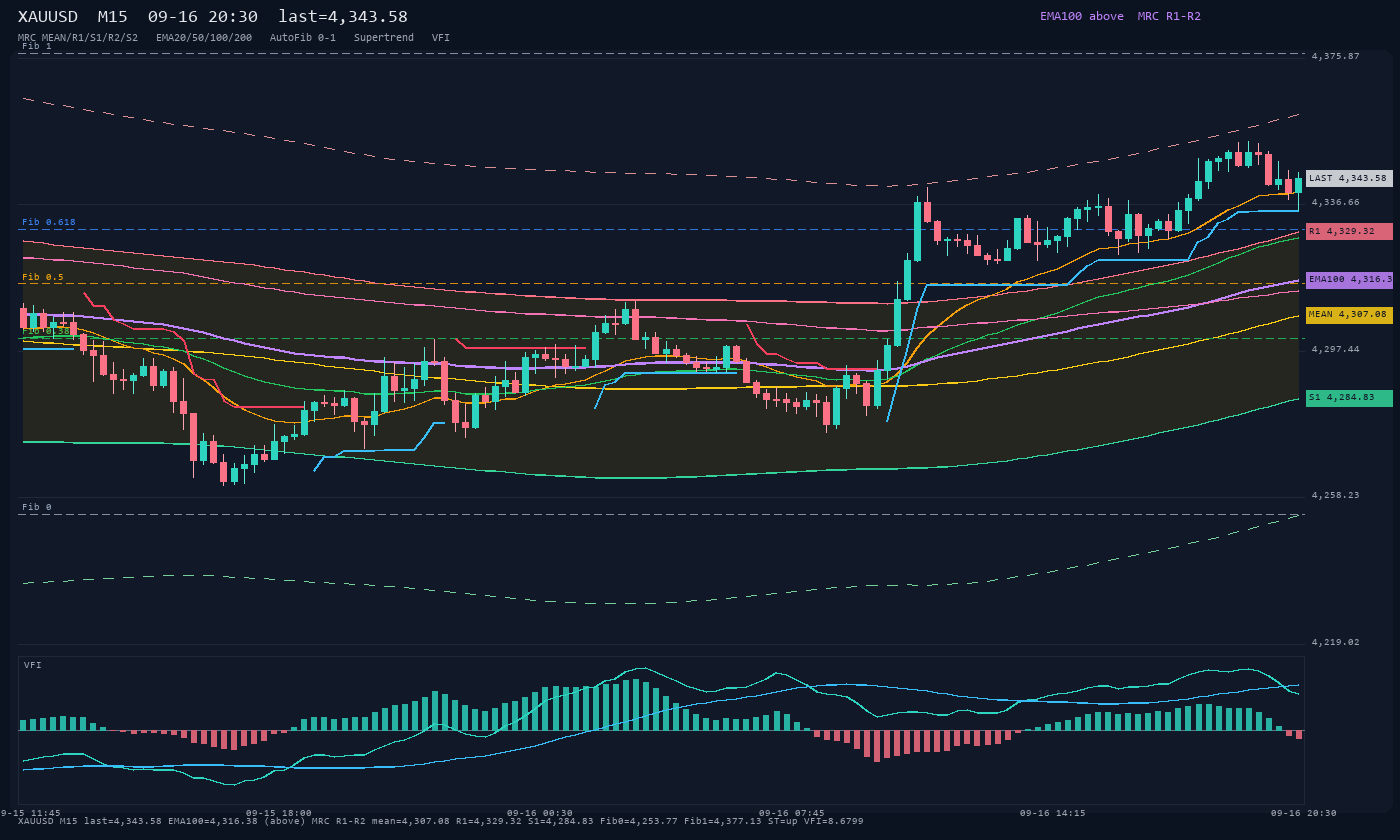Screen dimensions: 1400x840
Task: Click the 'EMA100 above' status text
Action: tap(1082, 16)
